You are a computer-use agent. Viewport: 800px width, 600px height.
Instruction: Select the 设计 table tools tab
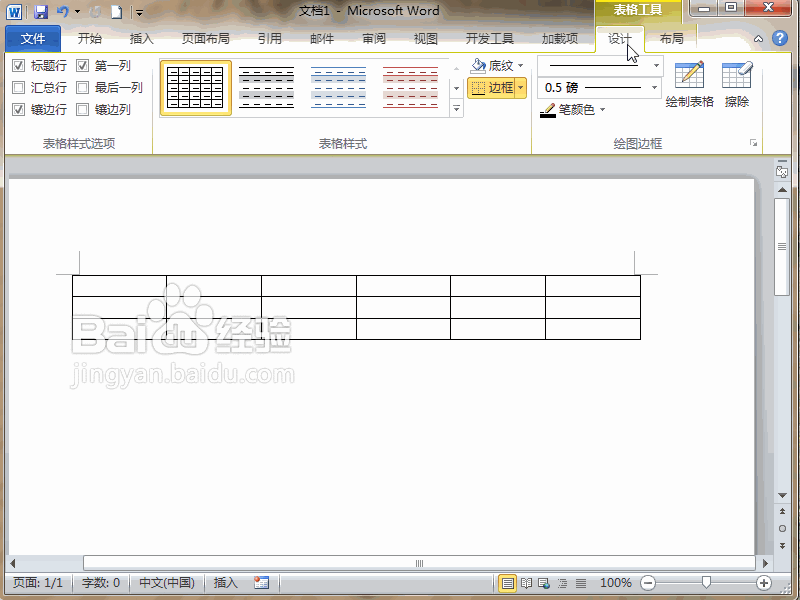(x=620, y=39)
